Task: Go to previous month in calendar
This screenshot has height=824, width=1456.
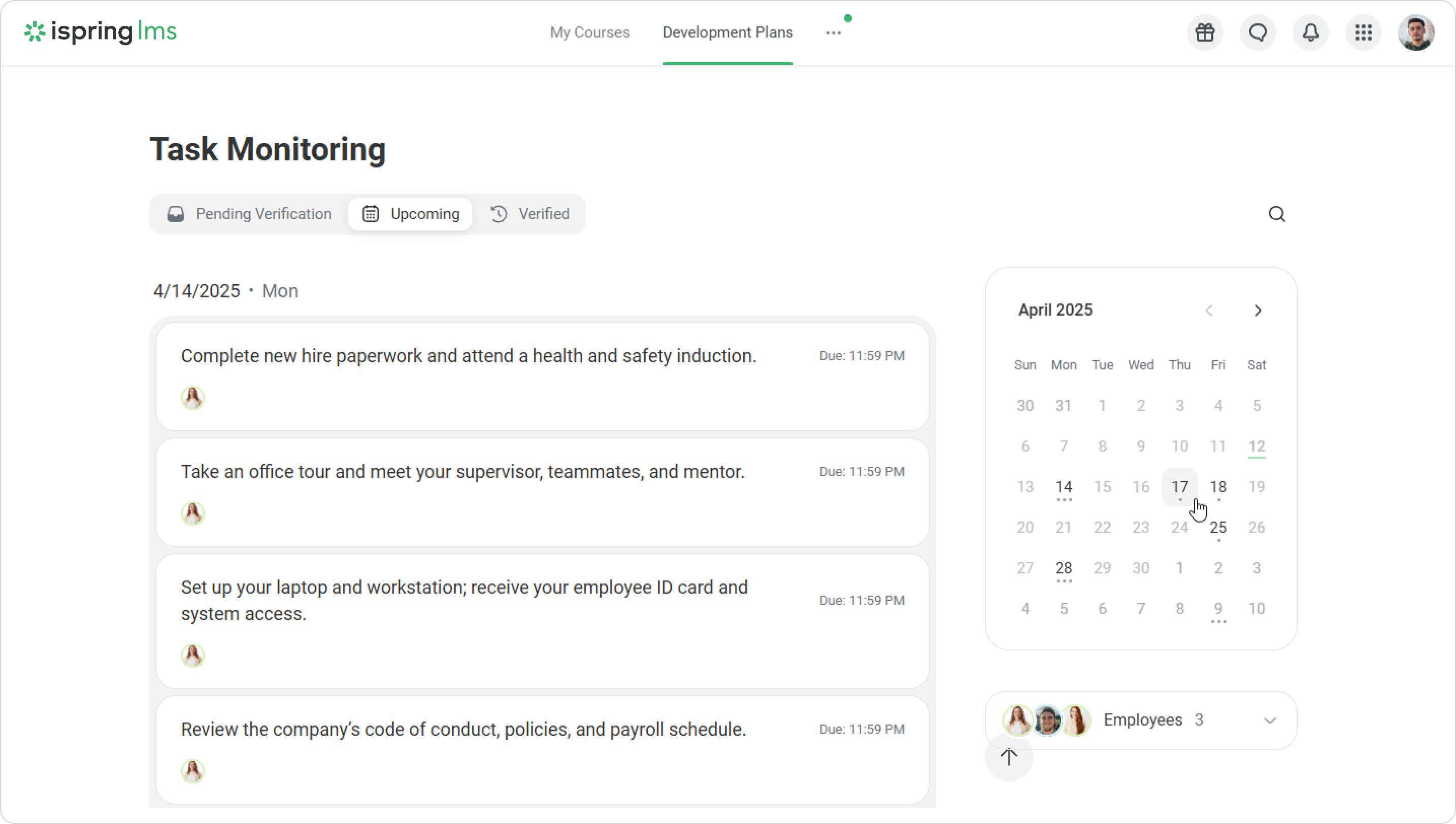Action: 1209,311
